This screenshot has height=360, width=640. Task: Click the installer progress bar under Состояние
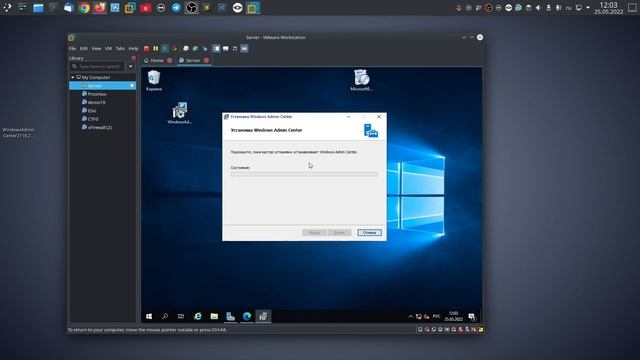[304, 174]
